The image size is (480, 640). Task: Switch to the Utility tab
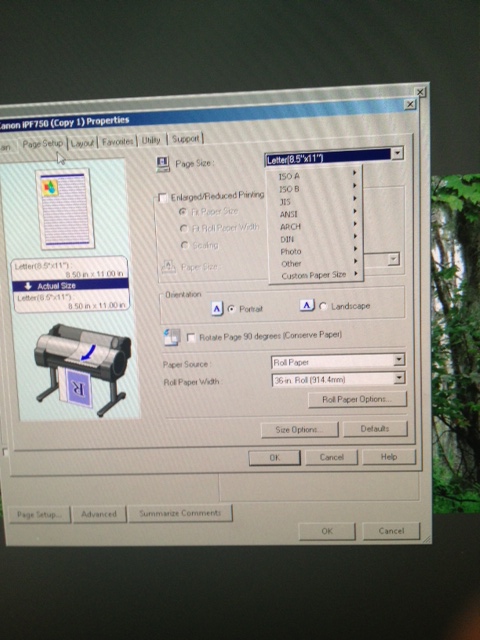click(x=151, y=140)
